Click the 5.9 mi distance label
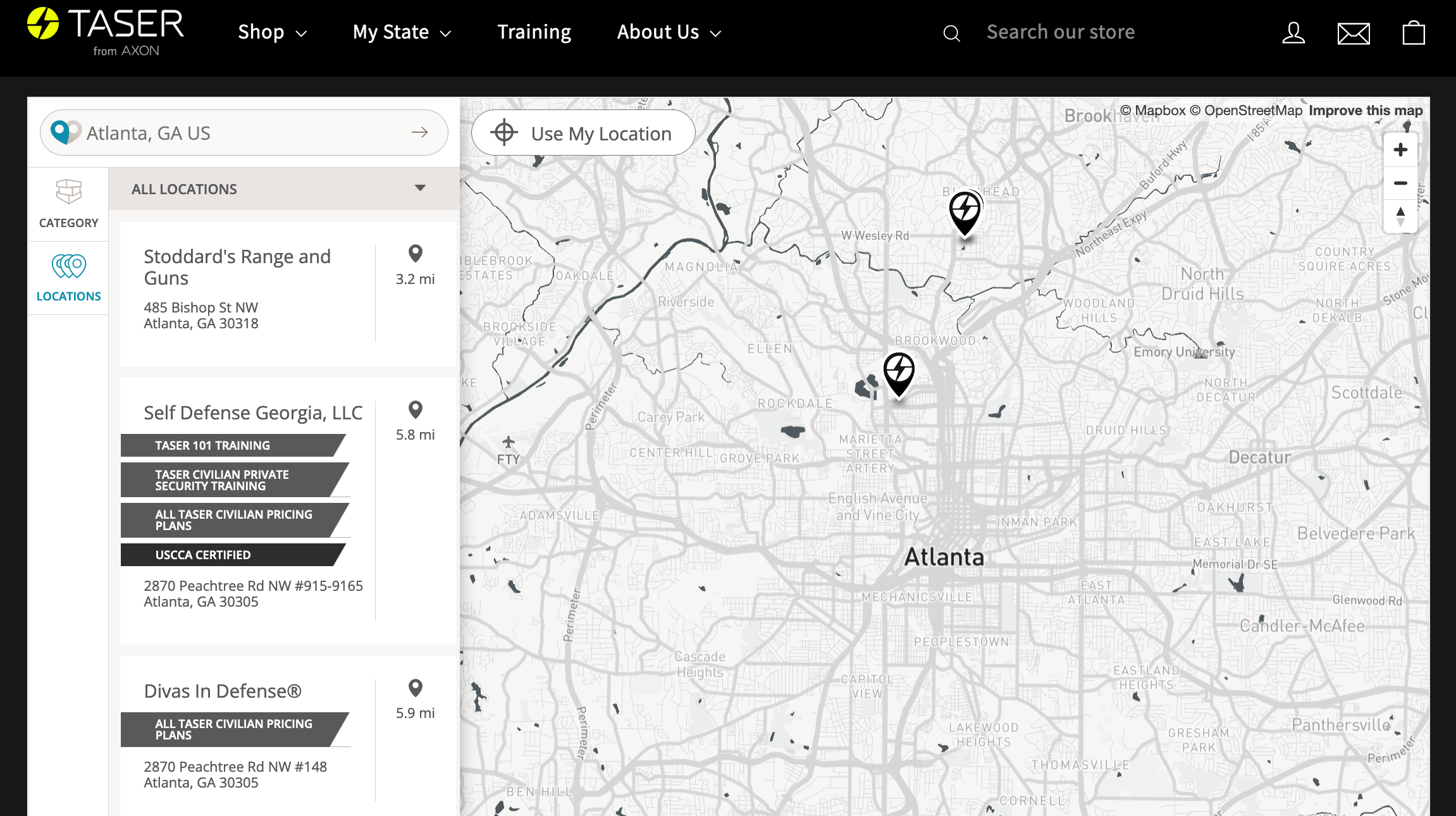 point(416,713)
